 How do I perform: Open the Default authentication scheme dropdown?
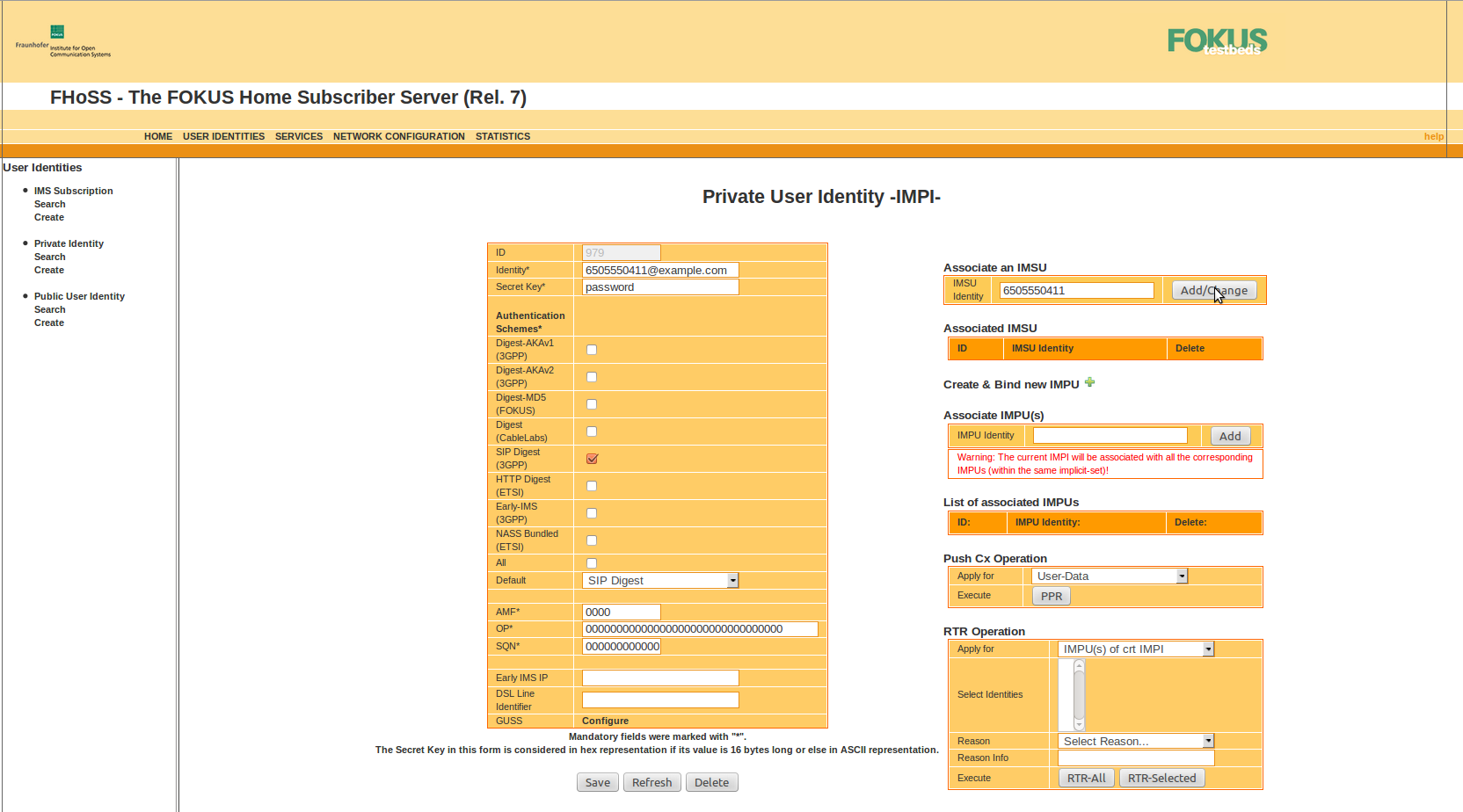660,581
